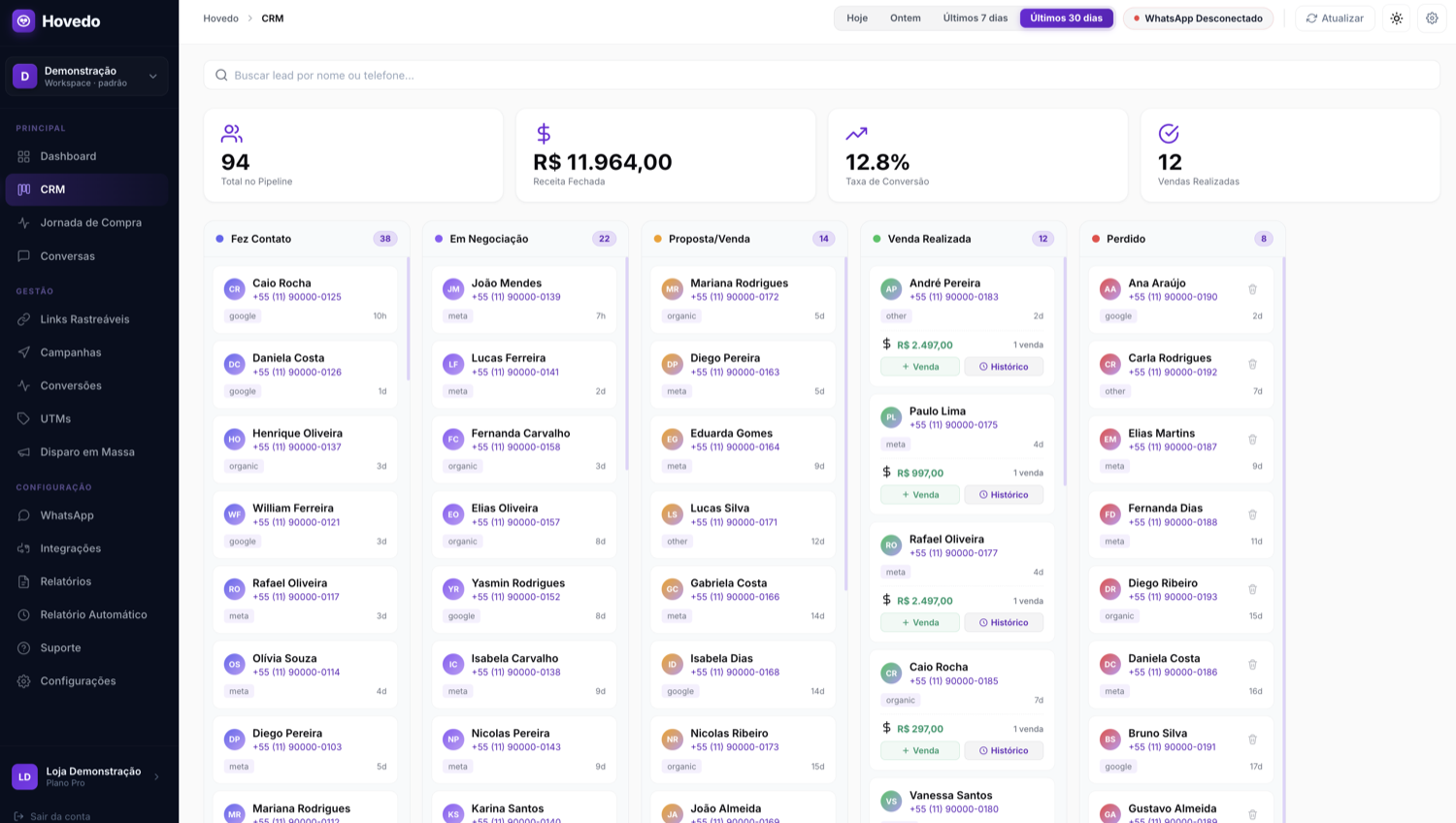Open Mariana Rodrigues card in Proposta/Venda
The image size is (1456, 823).
point(743,300)
